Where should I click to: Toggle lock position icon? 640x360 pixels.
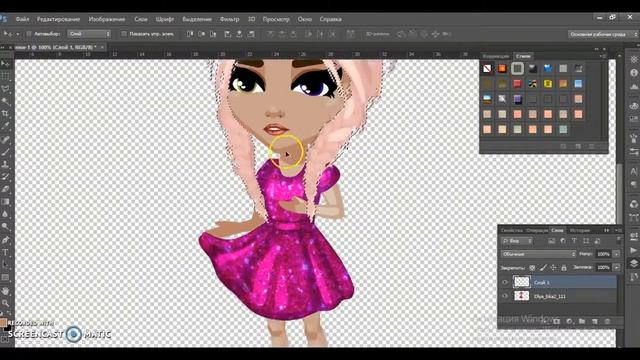pos(553,268)
